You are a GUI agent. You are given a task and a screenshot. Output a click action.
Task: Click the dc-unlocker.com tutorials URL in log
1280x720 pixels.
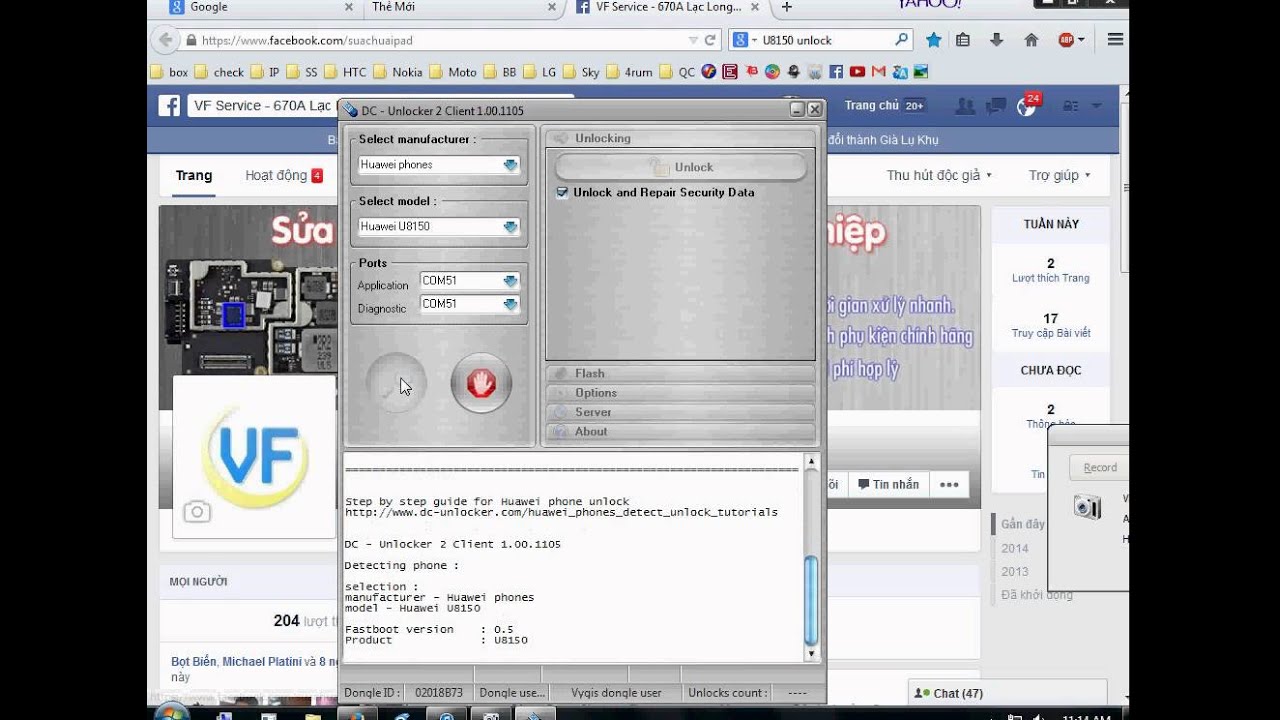point(561,512)
